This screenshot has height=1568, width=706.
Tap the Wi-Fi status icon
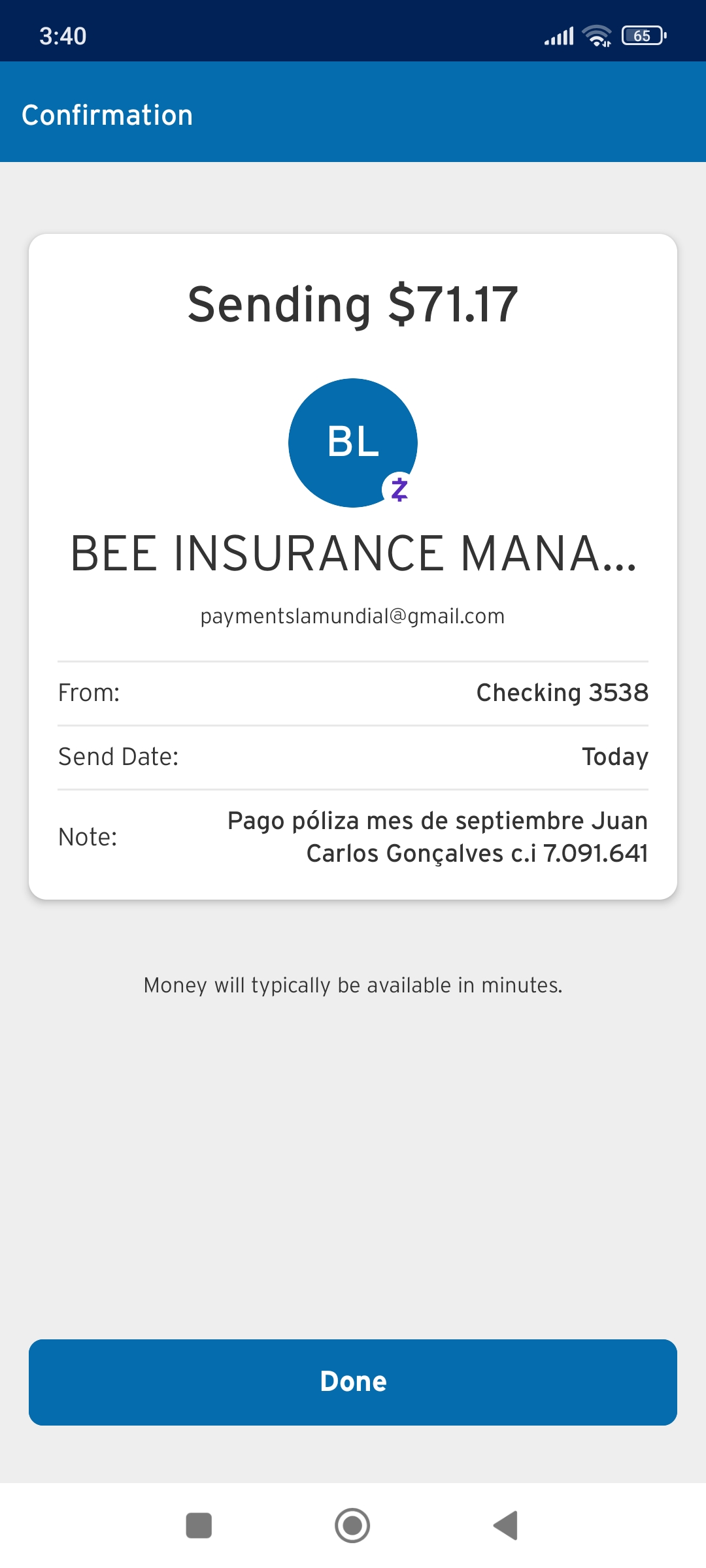(x=597, y=35)
